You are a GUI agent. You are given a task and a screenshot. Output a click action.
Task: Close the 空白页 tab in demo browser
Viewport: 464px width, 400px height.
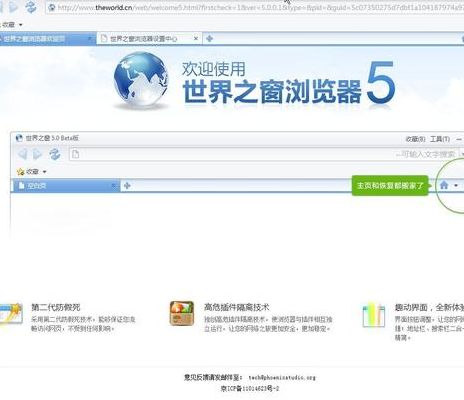113,186
